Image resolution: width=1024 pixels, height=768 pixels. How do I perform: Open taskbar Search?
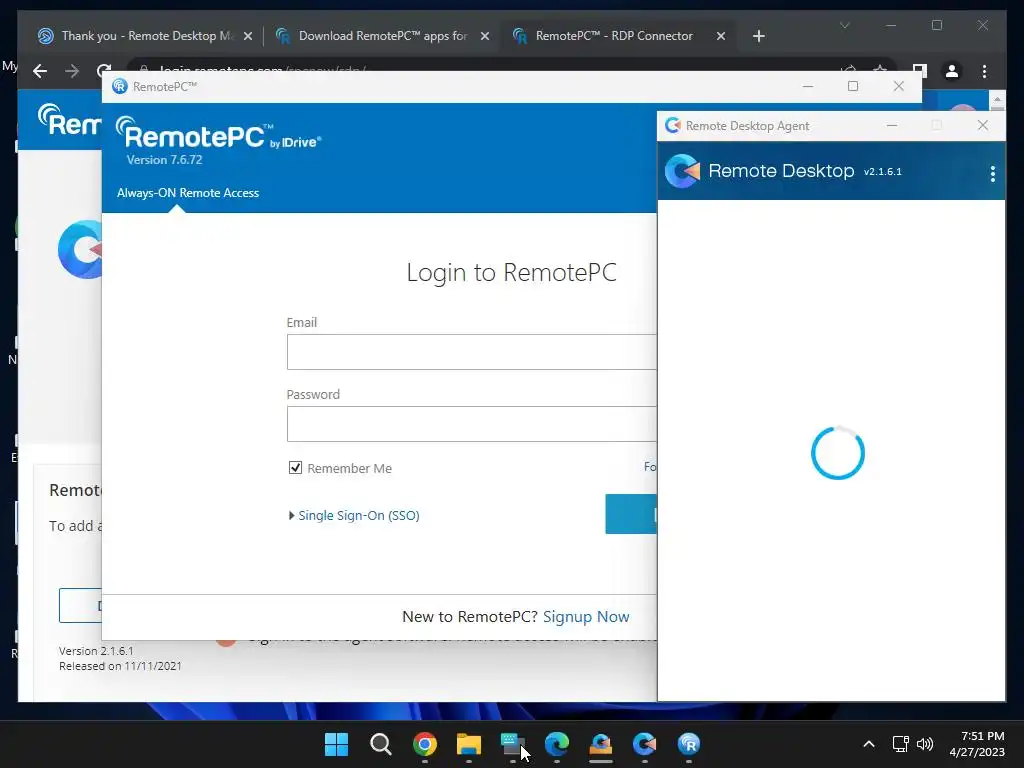pos(380,744)
